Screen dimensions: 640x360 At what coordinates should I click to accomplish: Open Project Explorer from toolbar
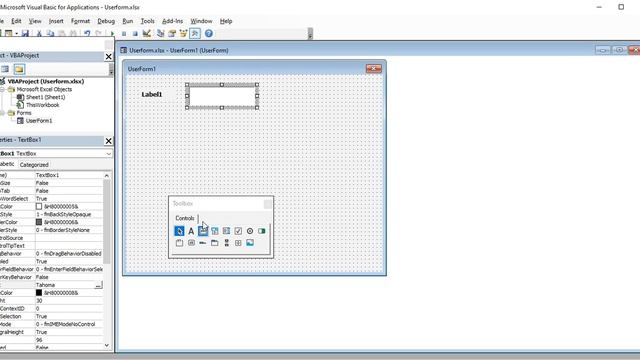[x=160, y=33]
